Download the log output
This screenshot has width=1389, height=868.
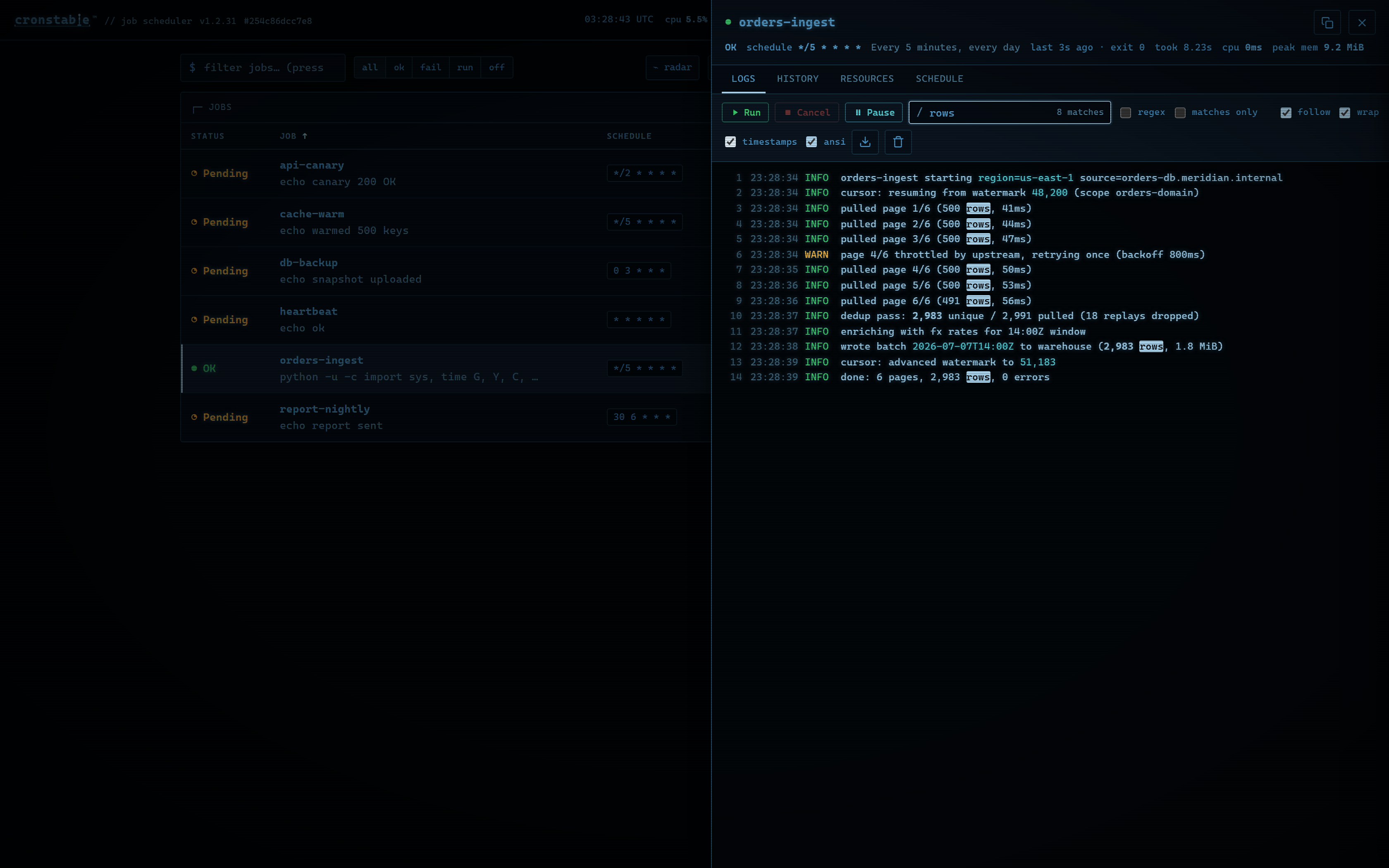pyautogui.click(x=865, y=142)
